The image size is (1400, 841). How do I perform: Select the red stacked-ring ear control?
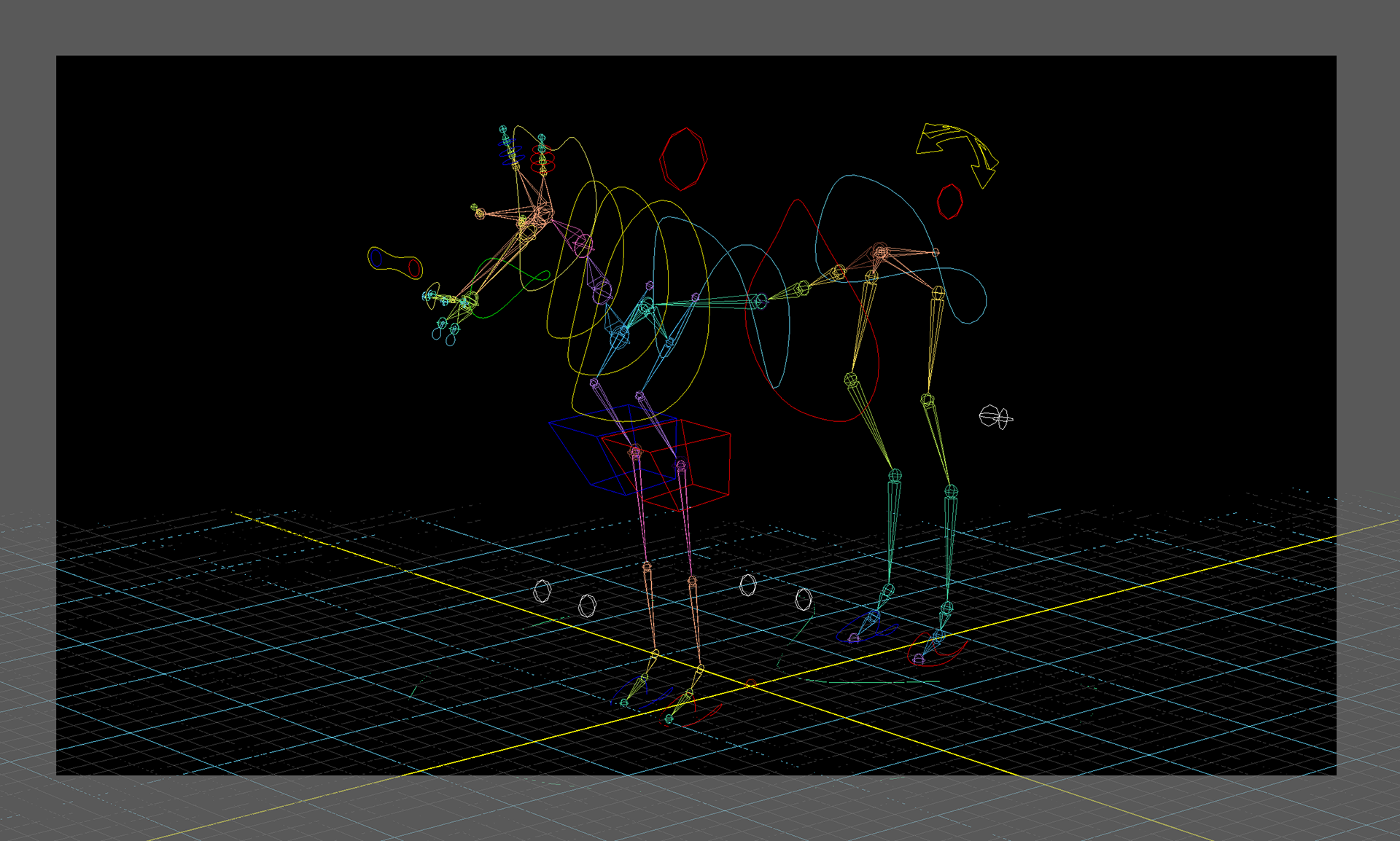[542, 160]
